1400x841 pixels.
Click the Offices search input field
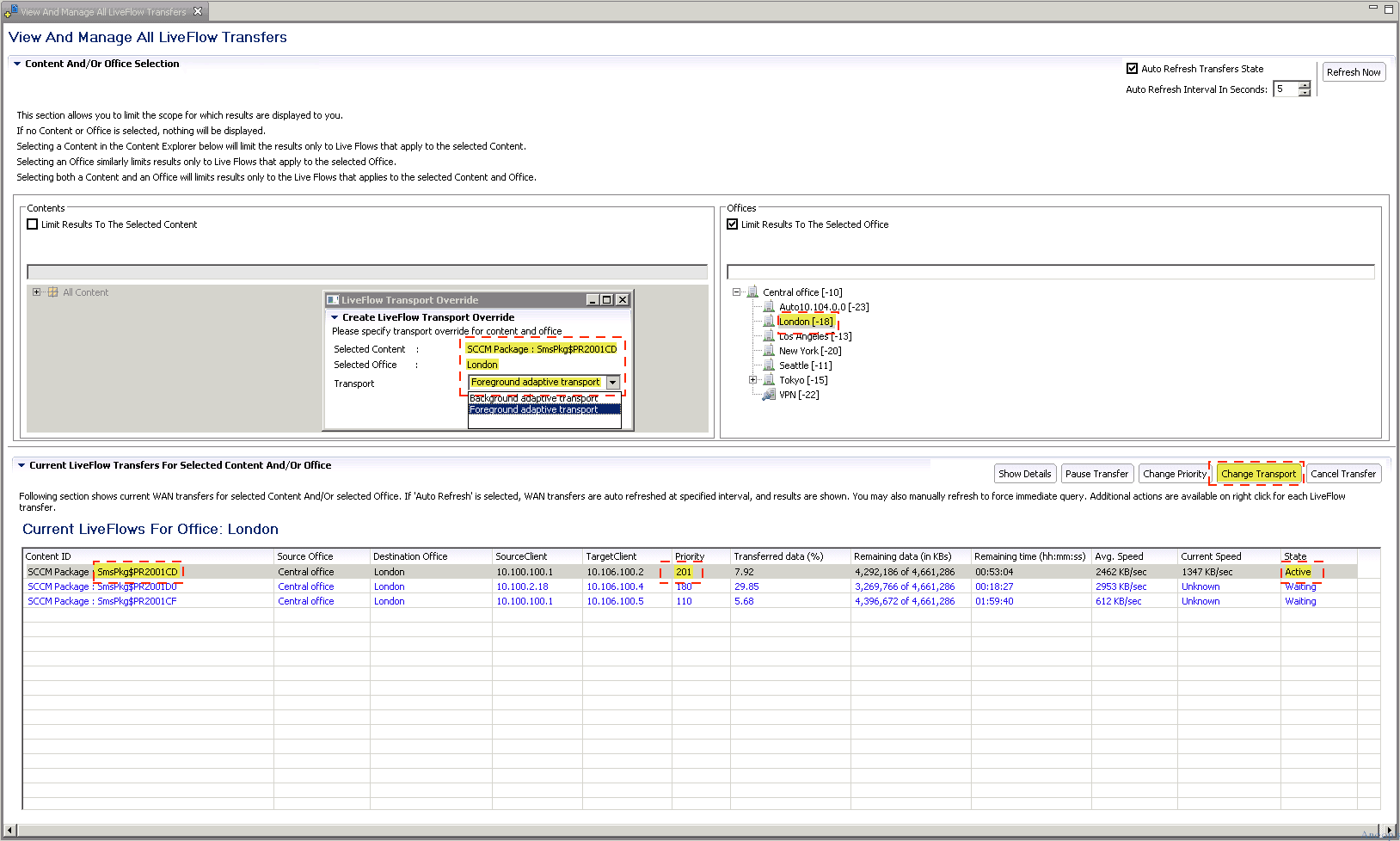tap(1051, 272)
